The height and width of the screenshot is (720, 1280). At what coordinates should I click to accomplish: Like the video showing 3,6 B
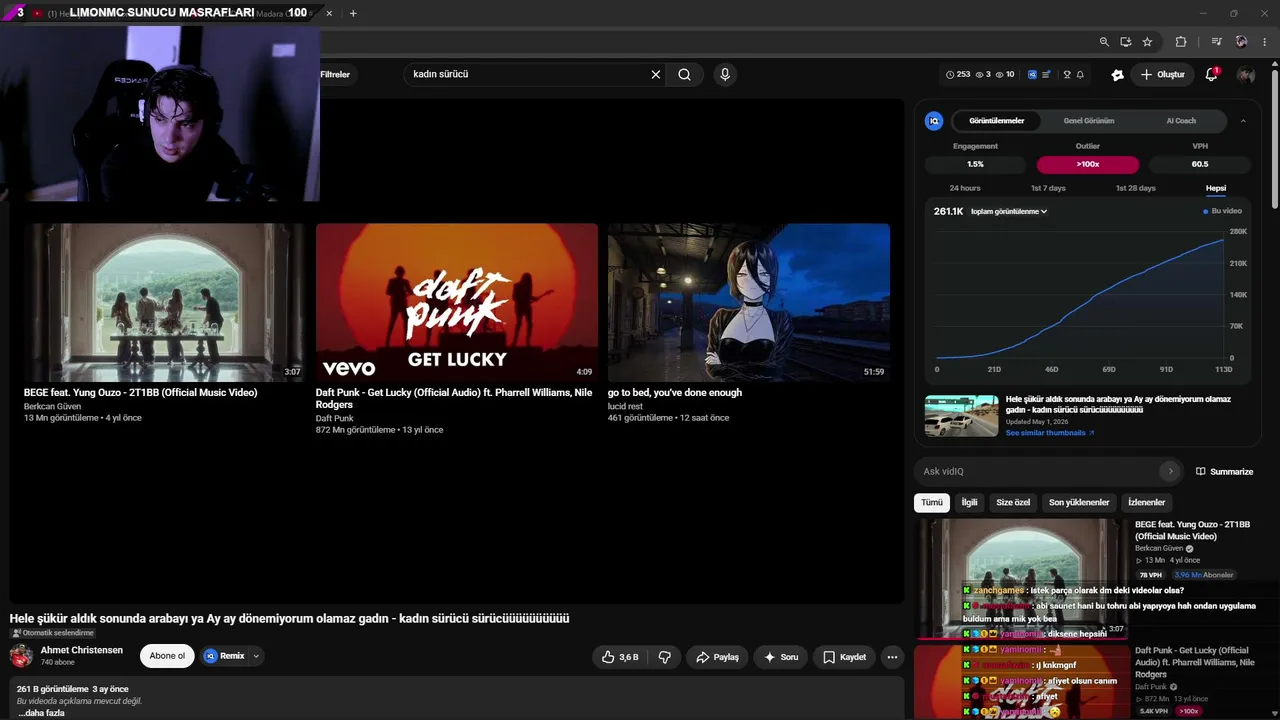click(x=620, y=657)
